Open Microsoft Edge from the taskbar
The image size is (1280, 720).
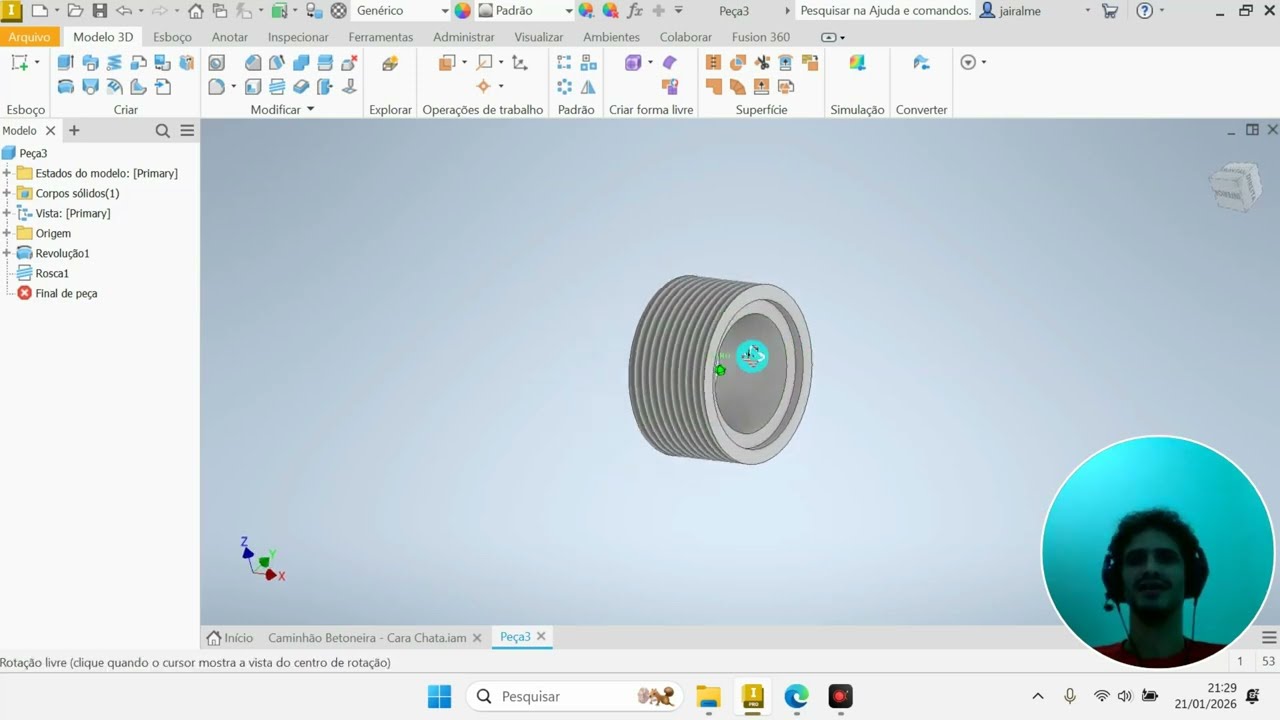coord(796,696)
